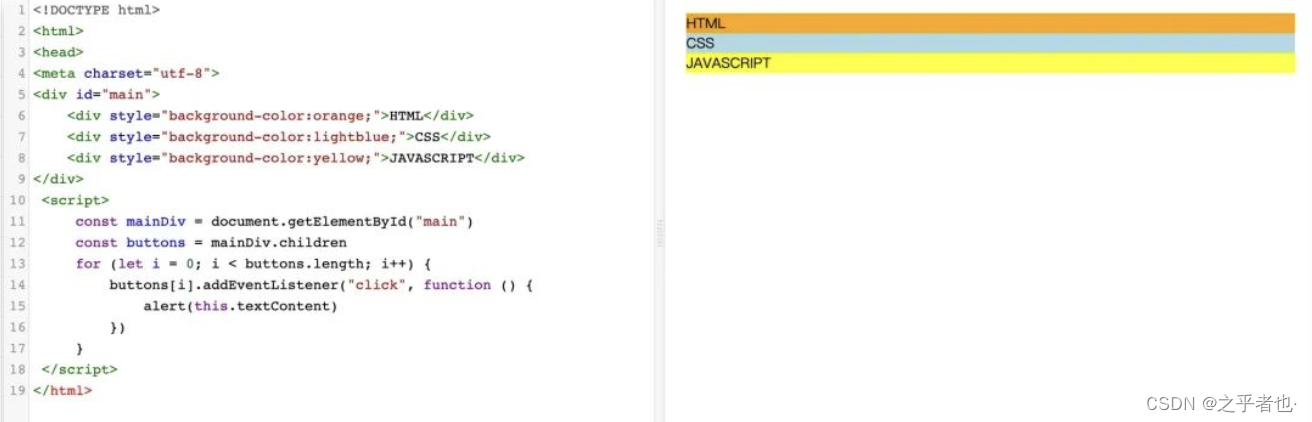Click the <meta charset="utf-8"> line
The image size is (1312, 422).
[x=126, y=73]
